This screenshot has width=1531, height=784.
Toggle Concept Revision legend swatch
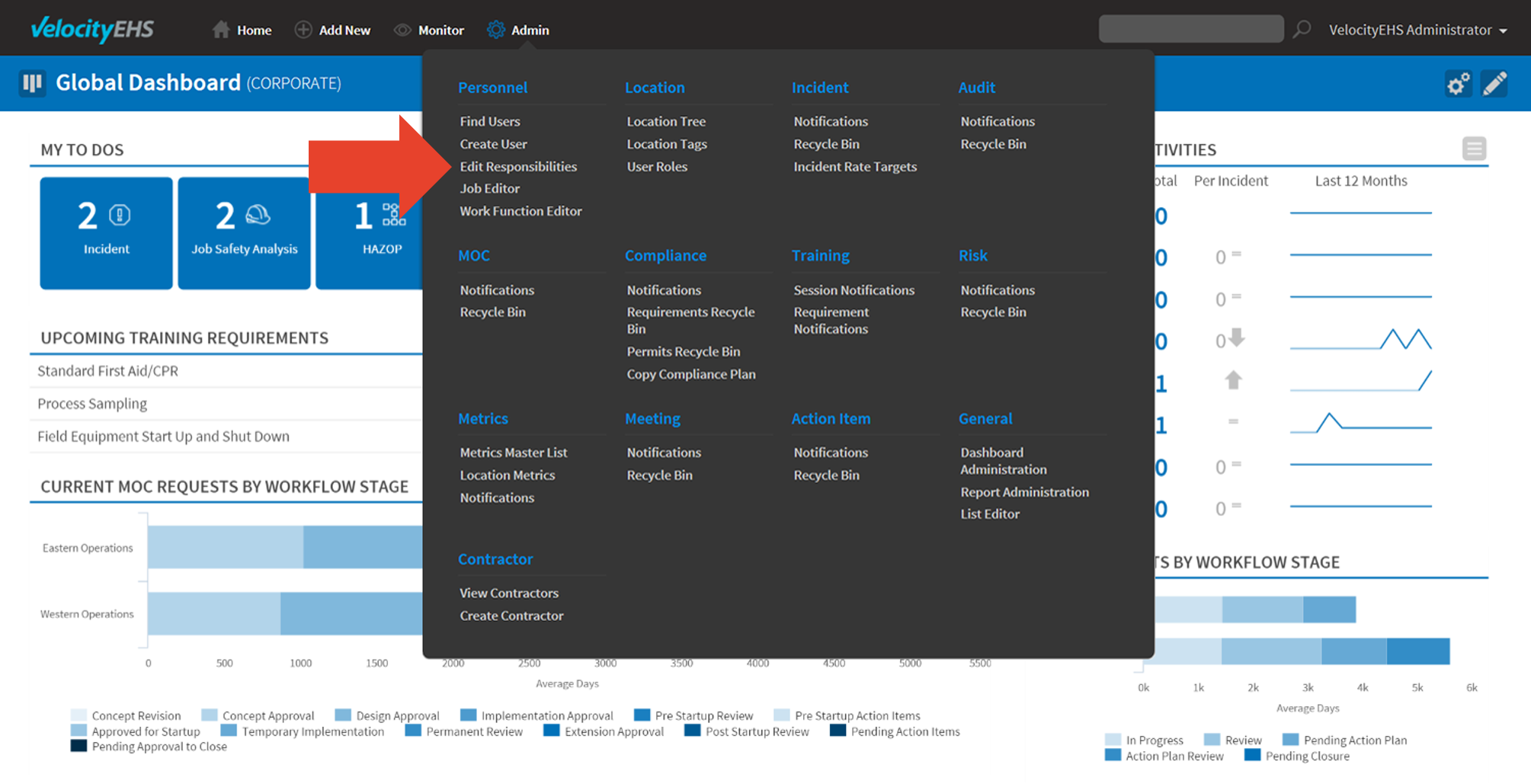click(78, 715)
